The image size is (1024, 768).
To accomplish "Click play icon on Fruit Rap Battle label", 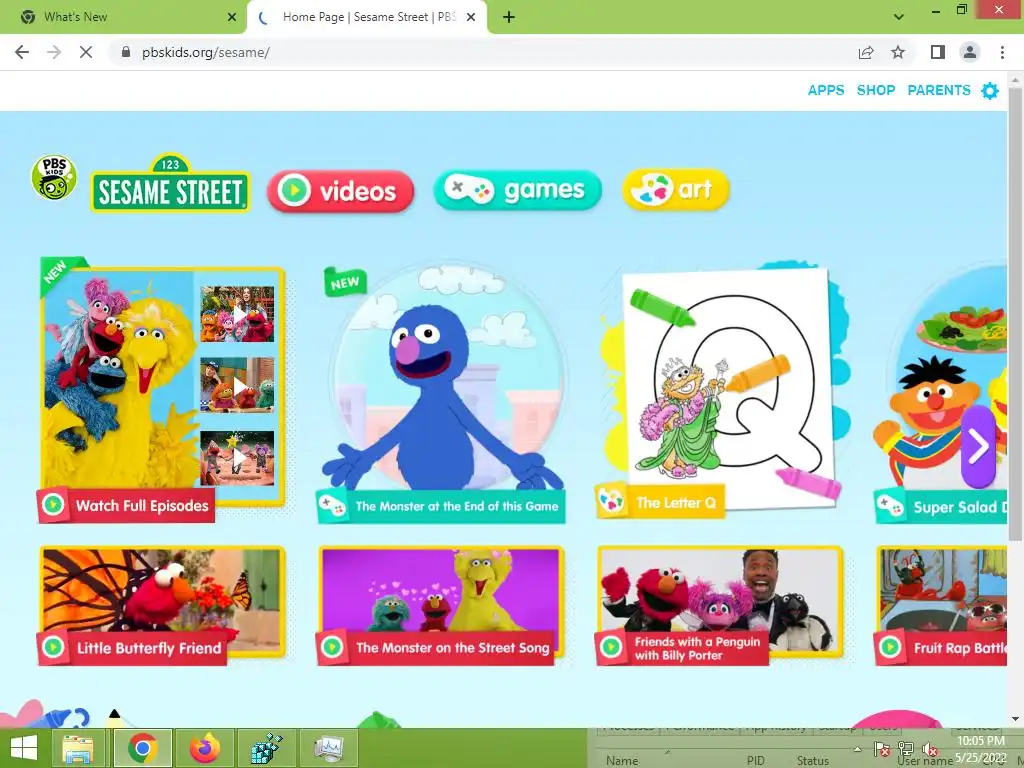I will tap(889, 647).
